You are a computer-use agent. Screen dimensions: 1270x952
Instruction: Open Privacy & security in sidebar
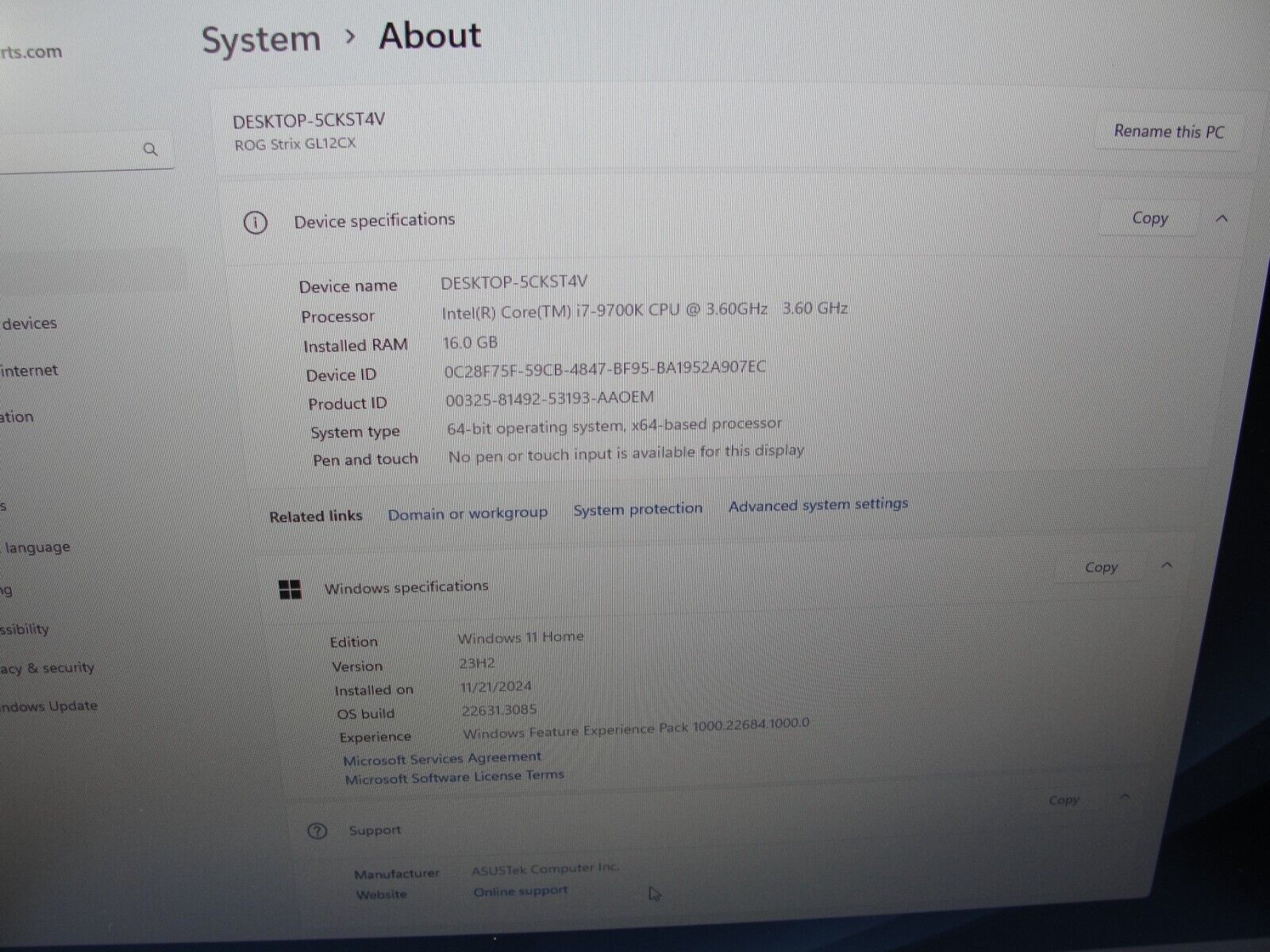click(x=47, y=669)
